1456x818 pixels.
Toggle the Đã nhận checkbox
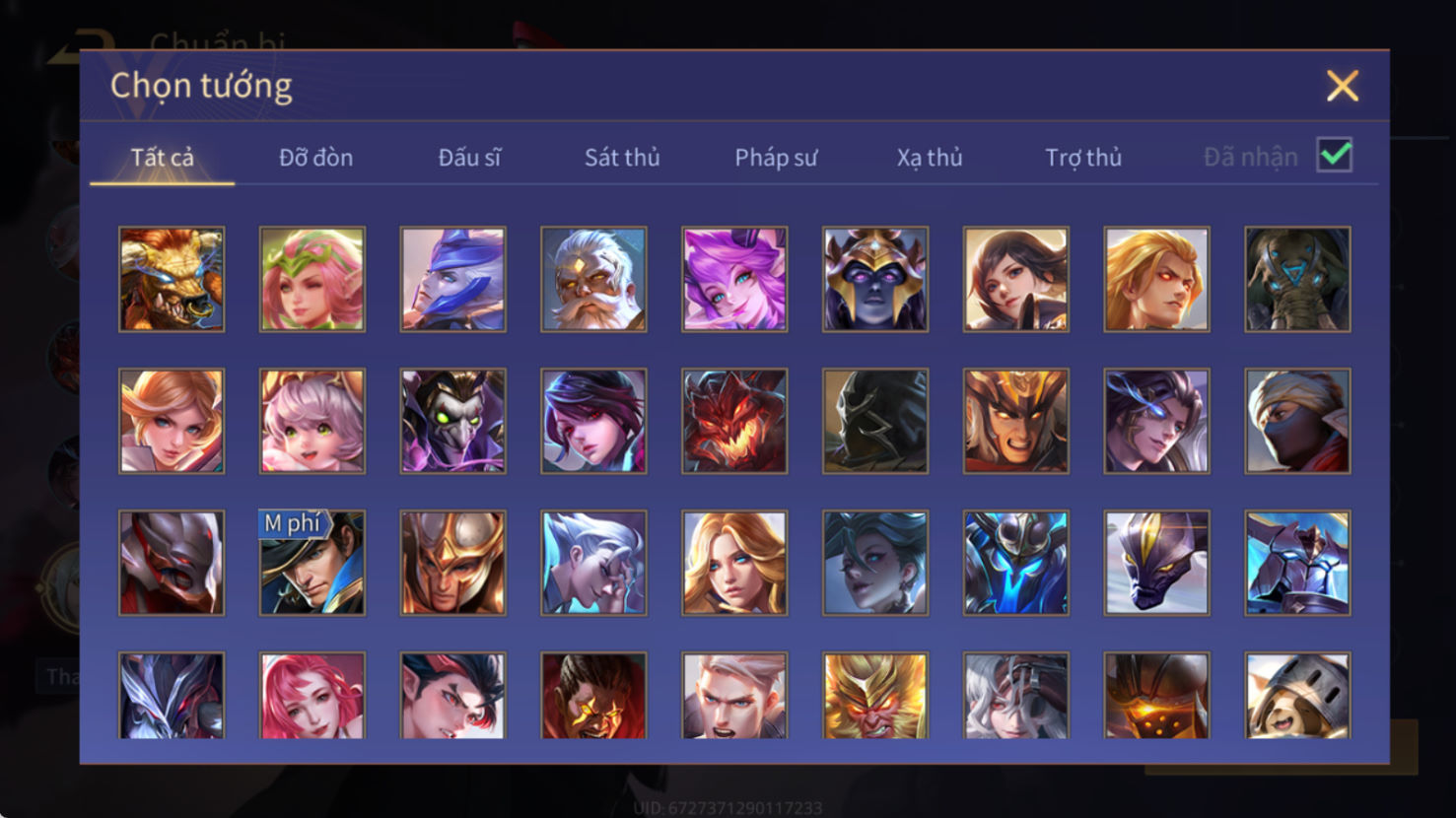coord(1335,156)
